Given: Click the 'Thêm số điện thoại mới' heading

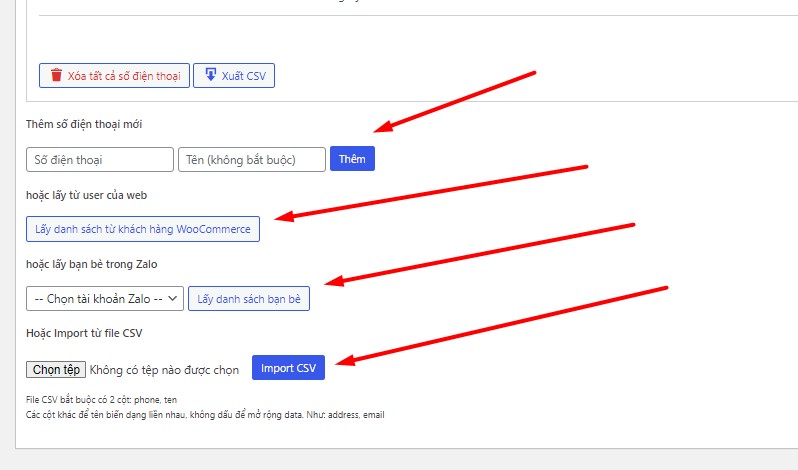Looking at the screenshot, I should (x=84, y=124).
